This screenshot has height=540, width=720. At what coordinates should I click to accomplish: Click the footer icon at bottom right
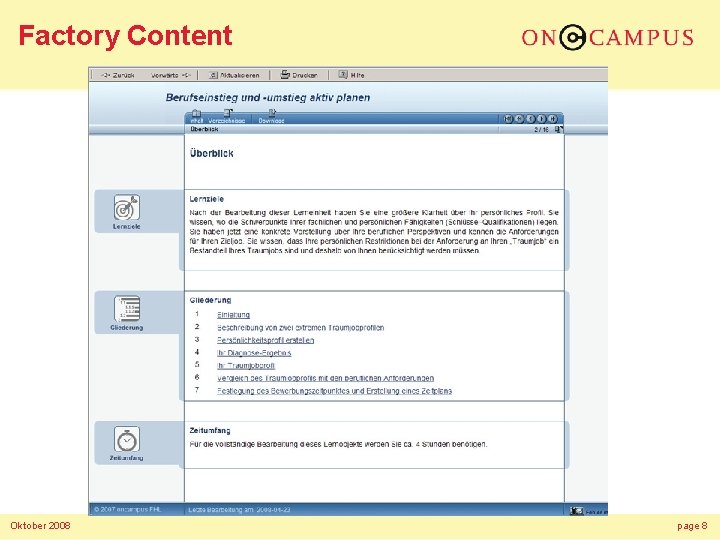coord(576,511)
